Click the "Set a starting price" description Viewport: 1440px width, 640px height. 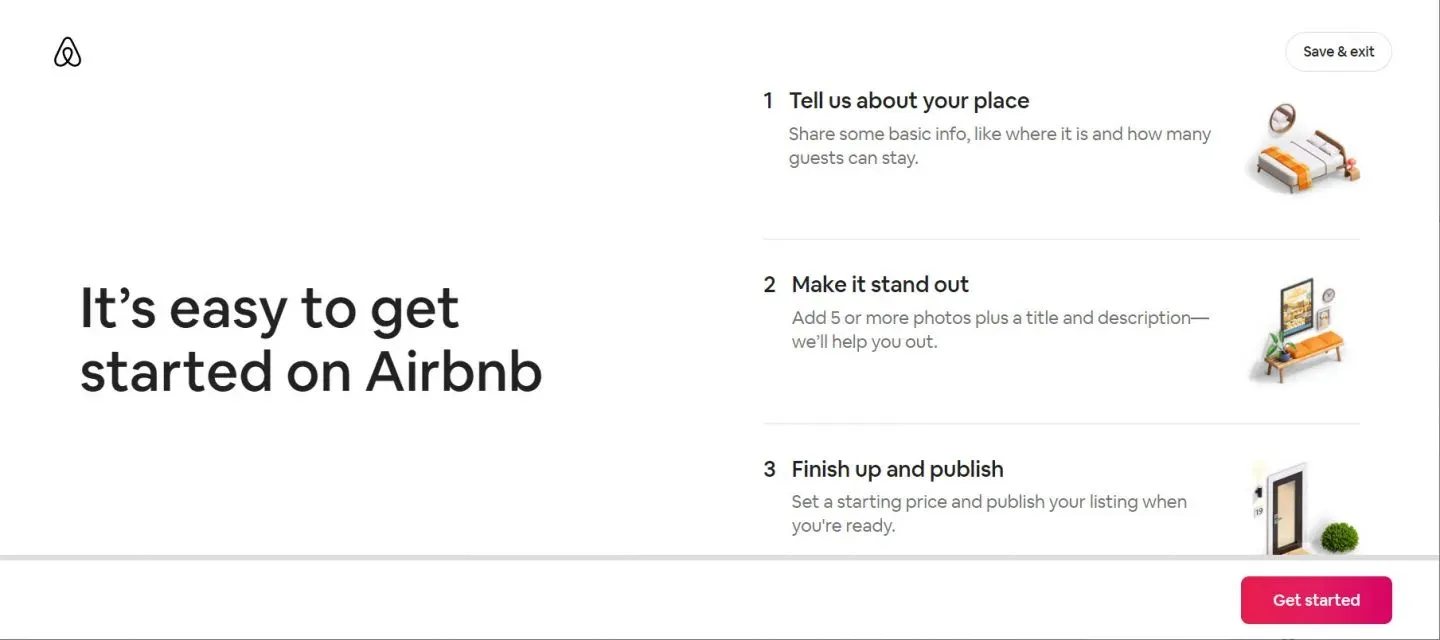pos(989,513)
